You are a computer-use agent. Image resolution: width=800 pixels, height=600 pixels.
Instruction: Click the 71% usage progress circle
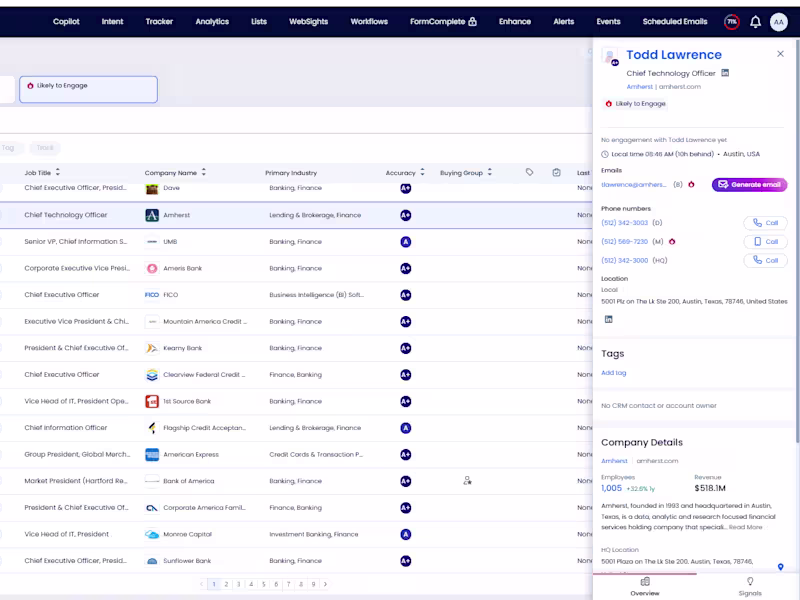click(732, 21)
